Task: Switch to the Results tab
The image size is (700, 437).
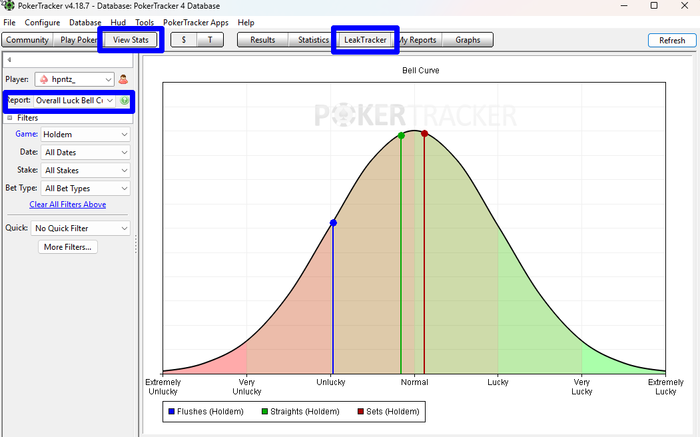Action: [x=262, y=40]
